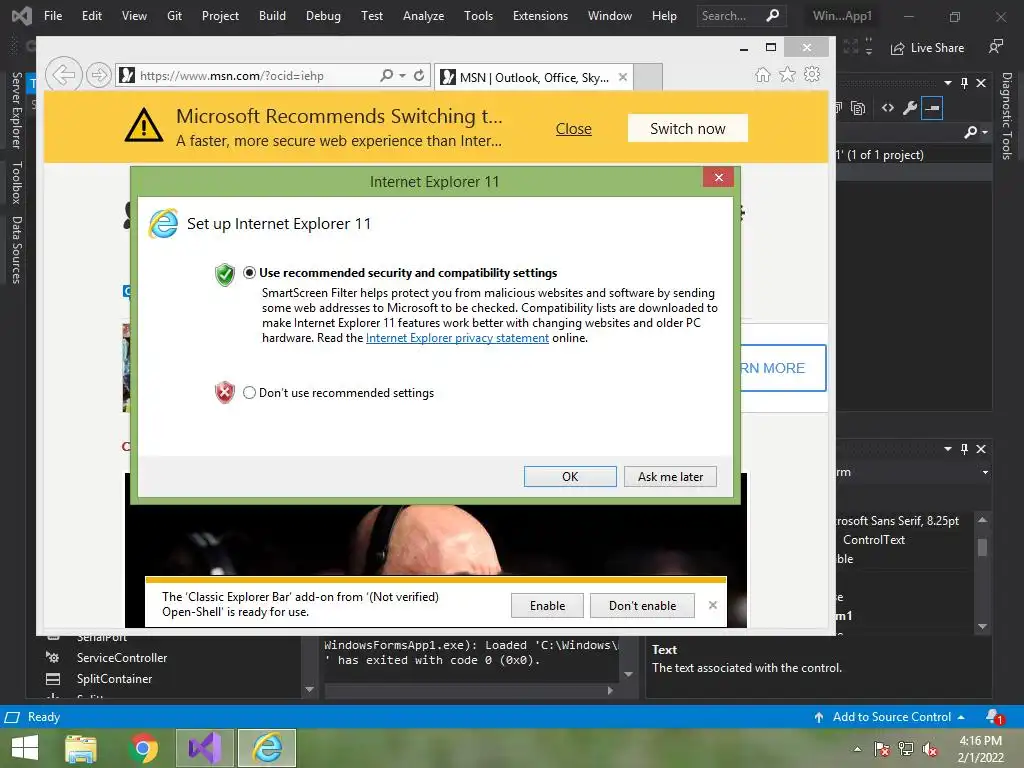Screen dimensions: 1024x768
Task: Select Don't use recommended settings radio
Action: 249,392
